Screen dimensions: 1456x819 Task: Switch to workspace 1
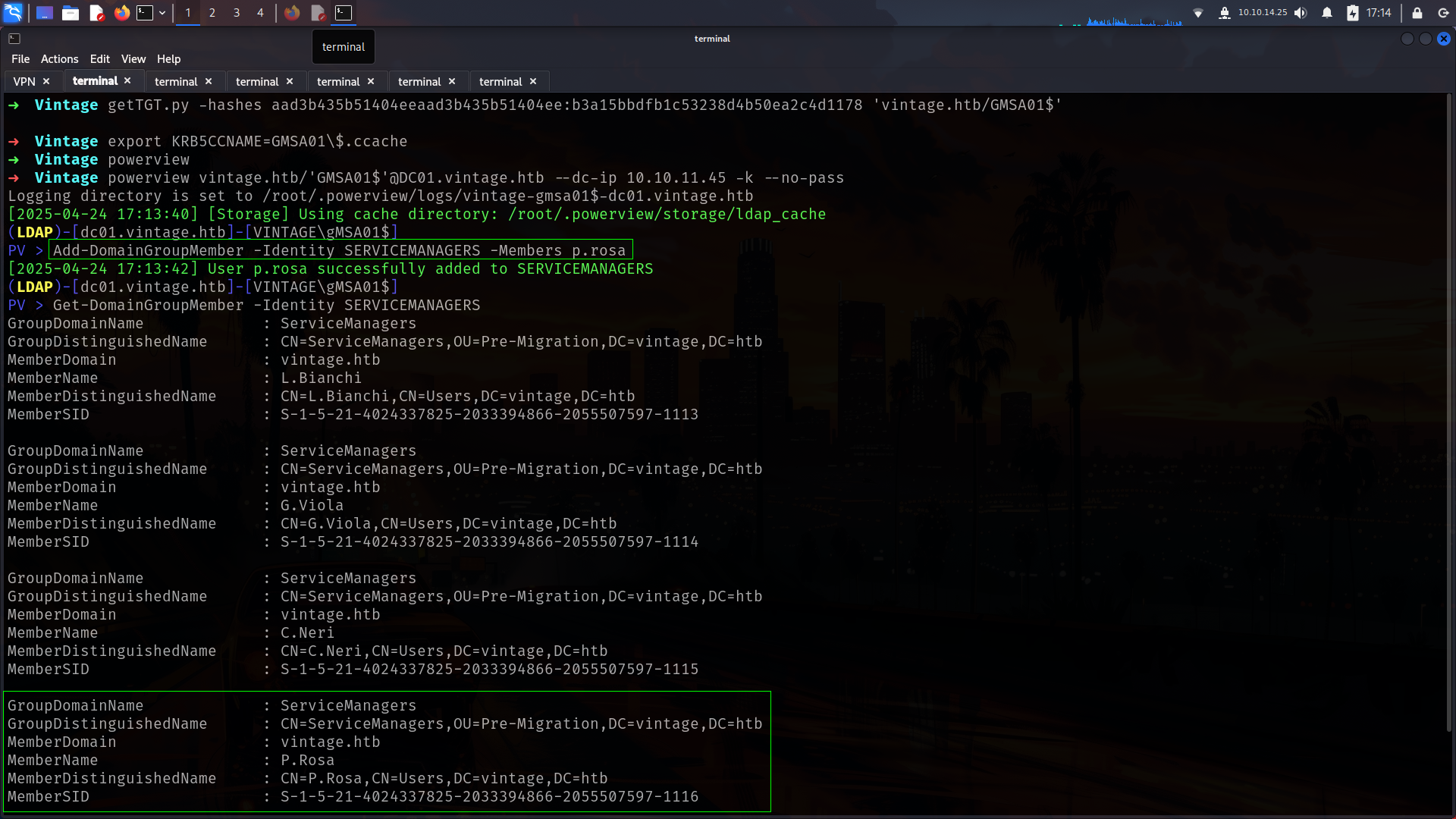[x=188, y=12]
